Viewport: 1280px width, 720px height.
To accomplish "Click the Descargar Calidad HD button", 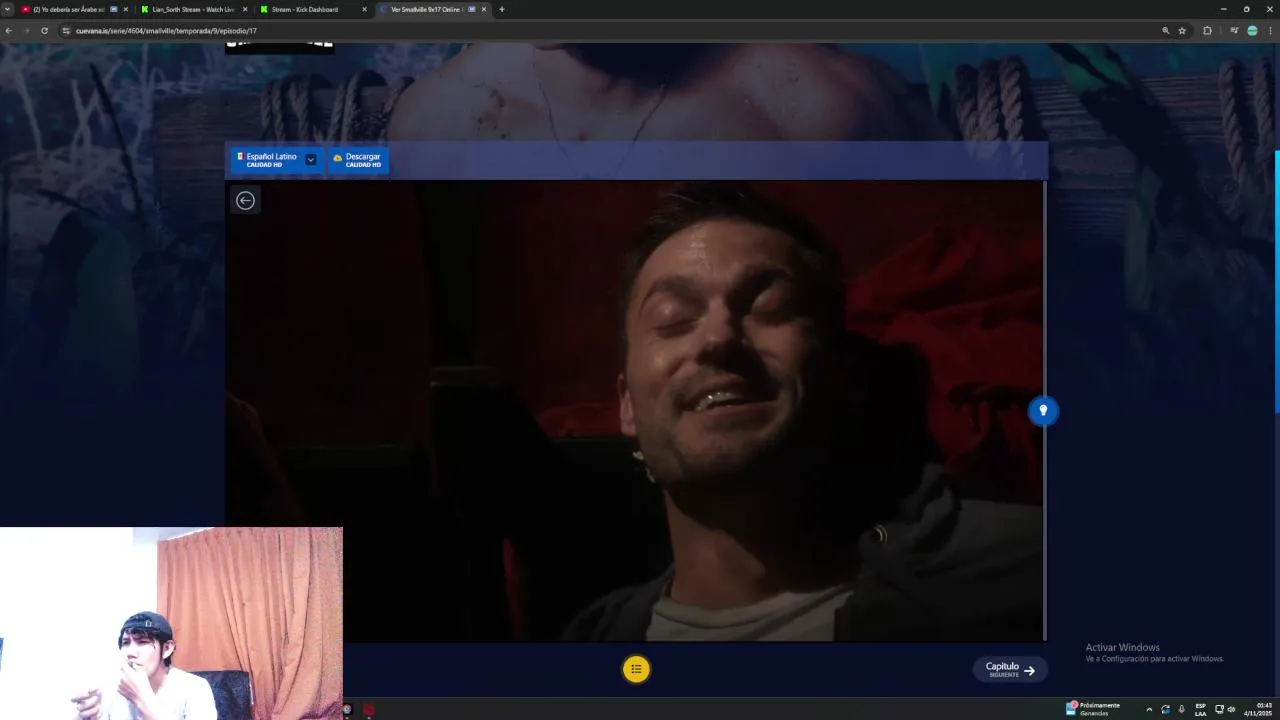I will click(359, 160).
